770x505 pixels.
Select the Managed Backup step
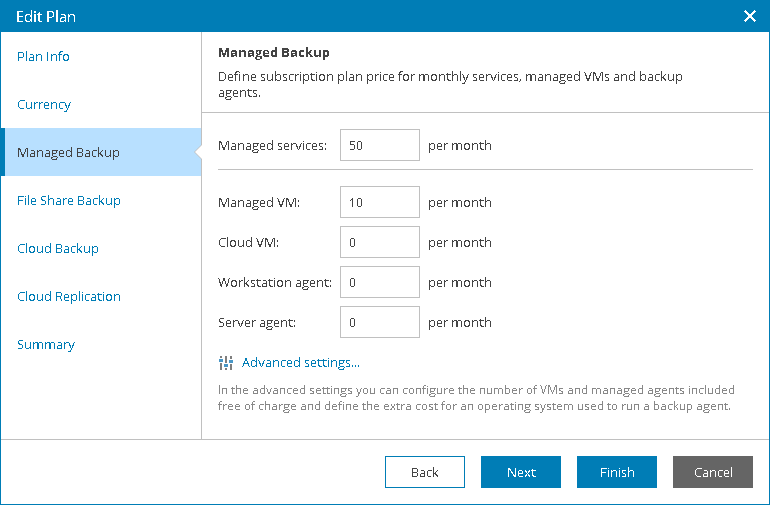68,153
